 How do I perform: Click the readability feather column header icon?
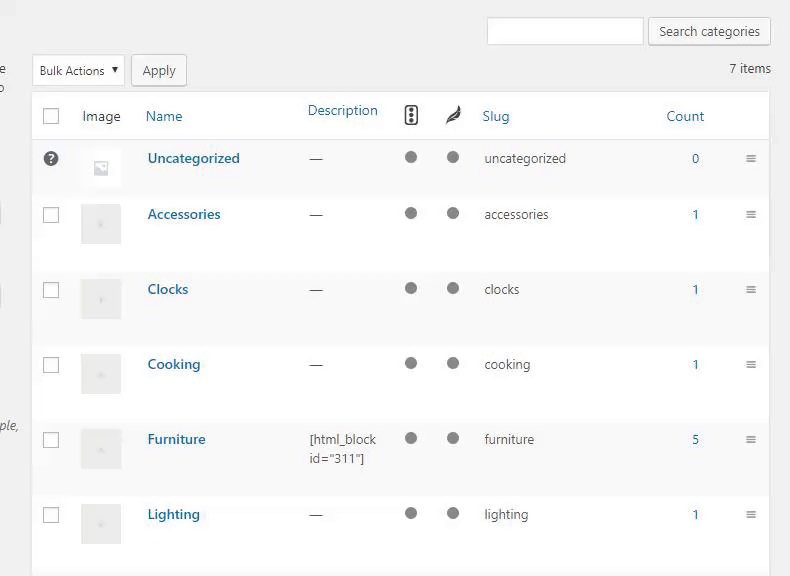(x=453, y=115)
